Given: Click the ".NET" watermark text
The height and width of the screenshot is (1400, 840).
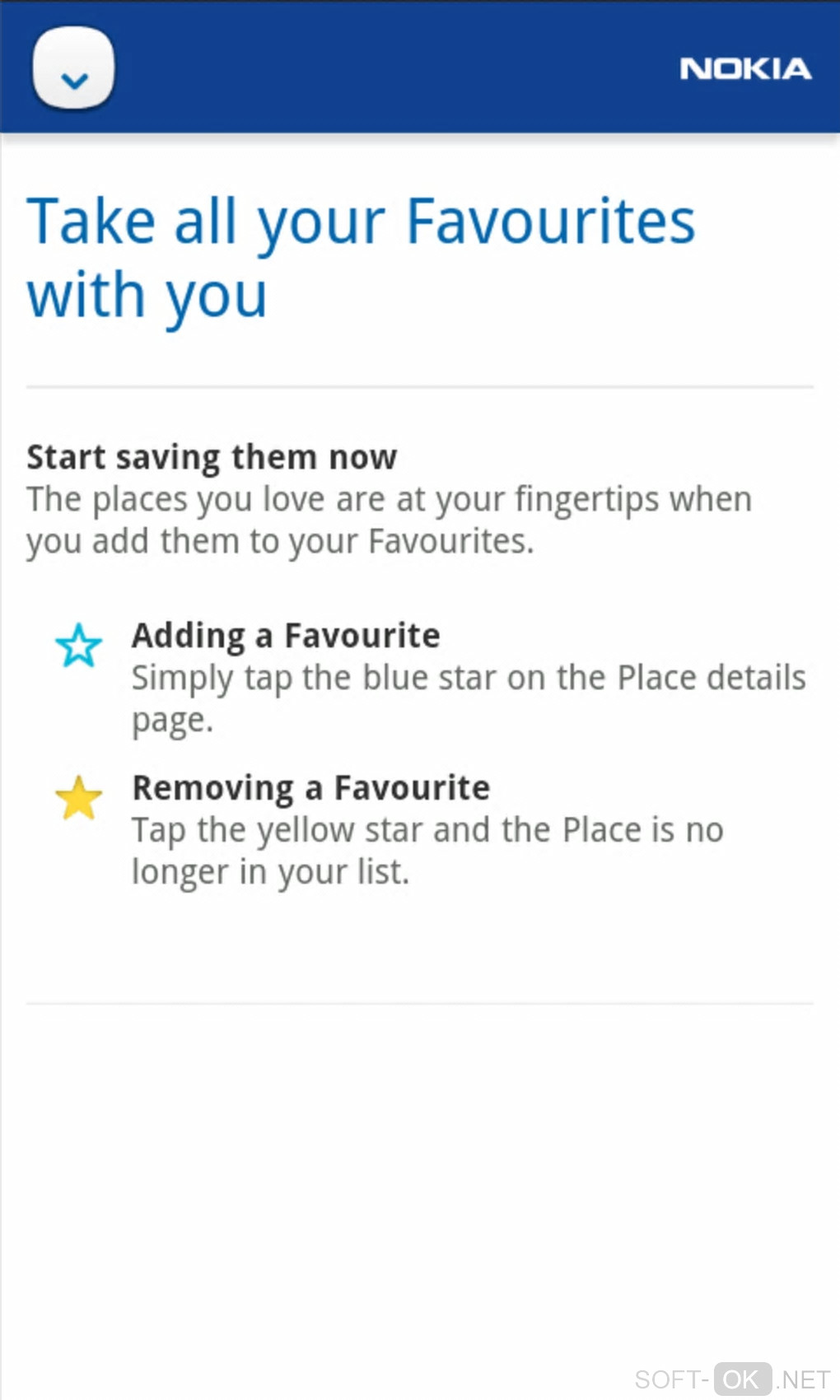Looking at the screenshot, I should tap(803, 1379).
